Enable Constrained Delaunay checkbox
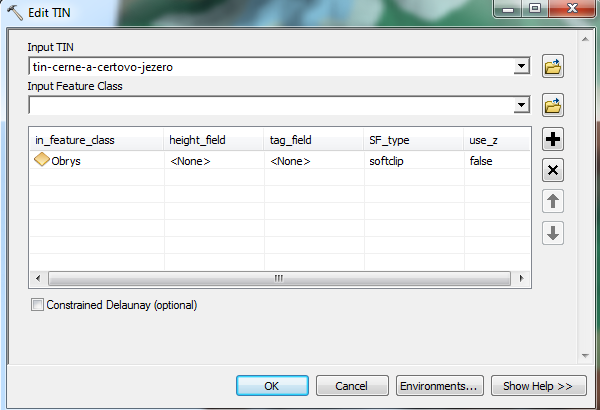 click(x=37, y=305)
